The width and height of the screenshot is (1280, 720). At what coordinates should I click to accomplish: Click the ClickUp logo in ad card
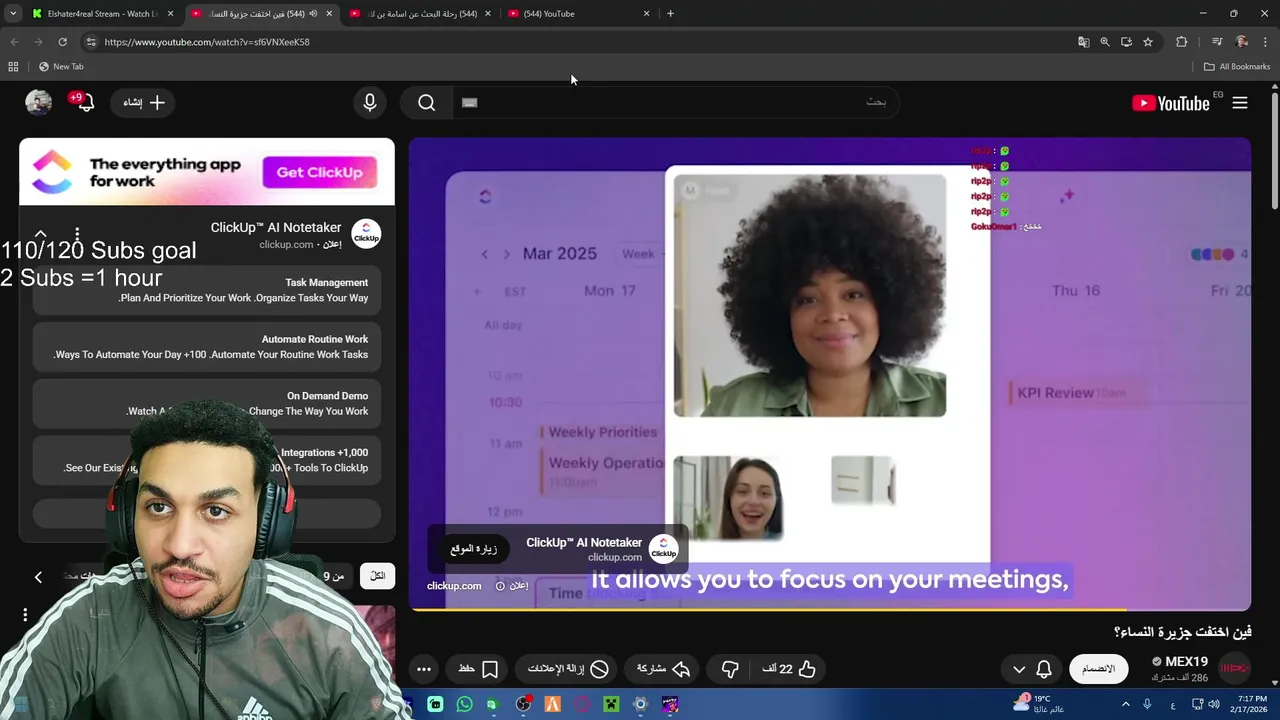point(366,234)
